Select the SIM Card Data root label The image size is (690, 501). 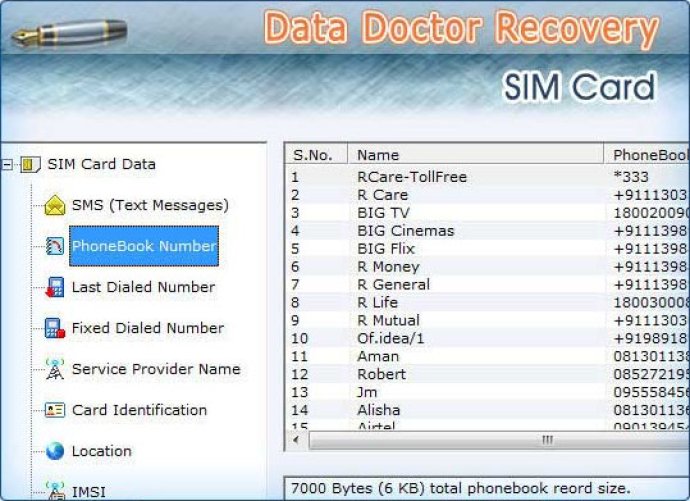point(101,165)
